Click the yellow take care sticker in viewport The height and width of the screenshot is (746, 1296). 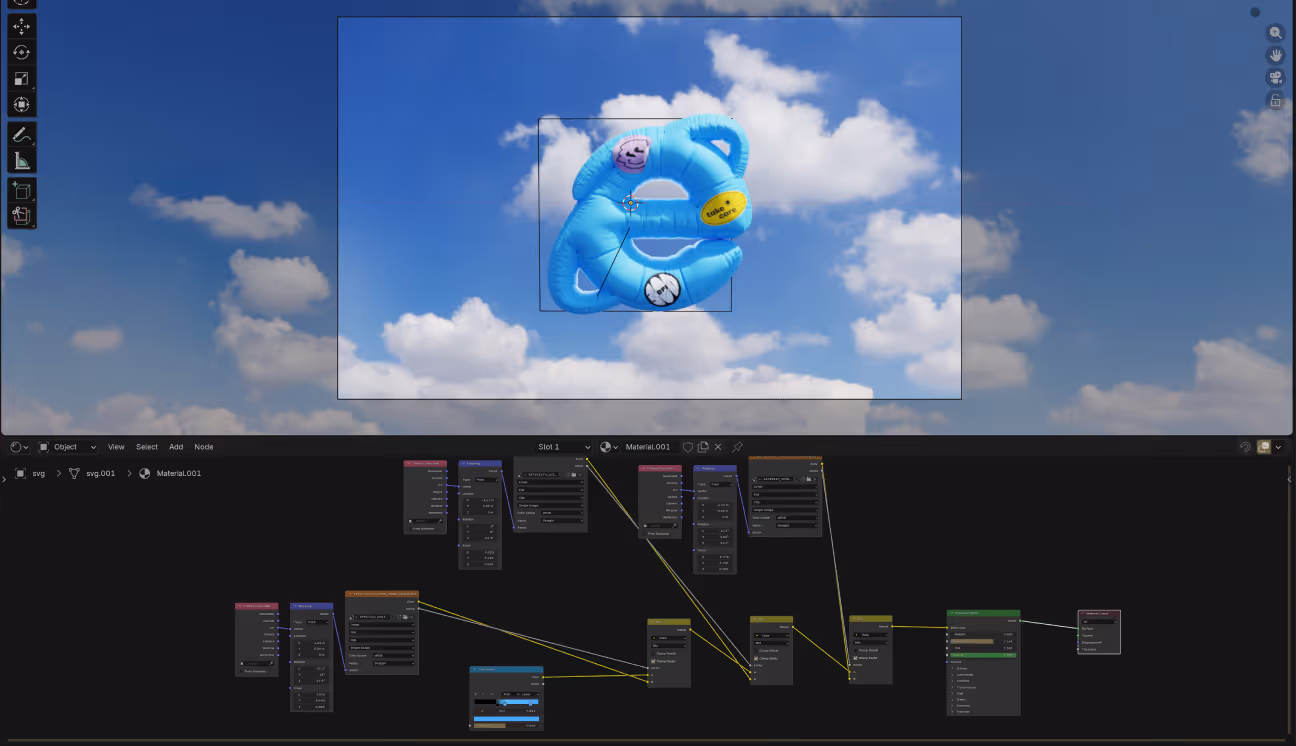726,206
